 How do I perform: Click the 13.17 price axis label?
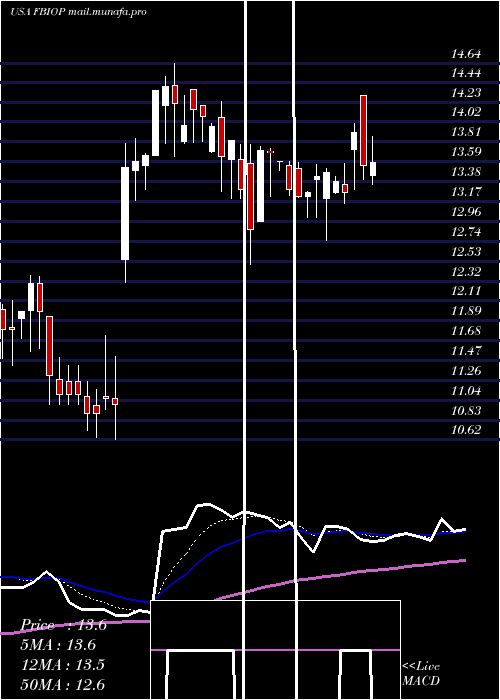[x=466, y=192]
